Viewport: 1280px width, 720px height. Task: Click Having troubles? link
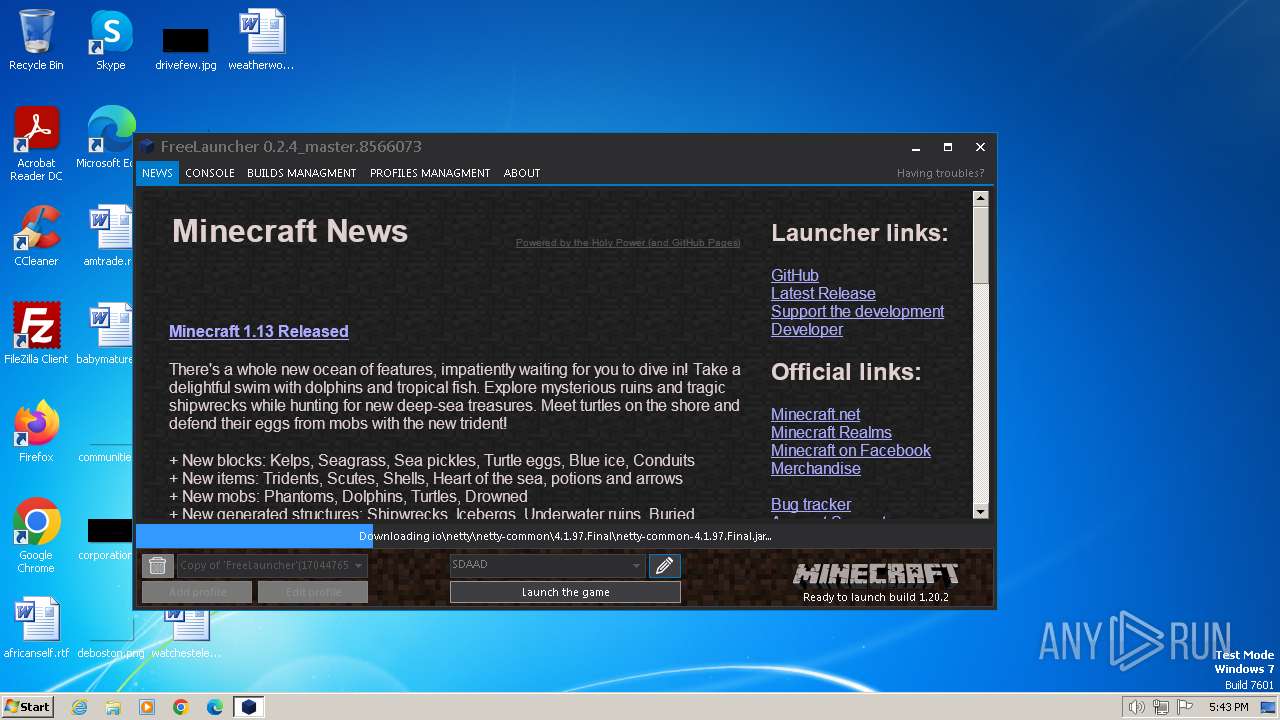pos(940,173)
